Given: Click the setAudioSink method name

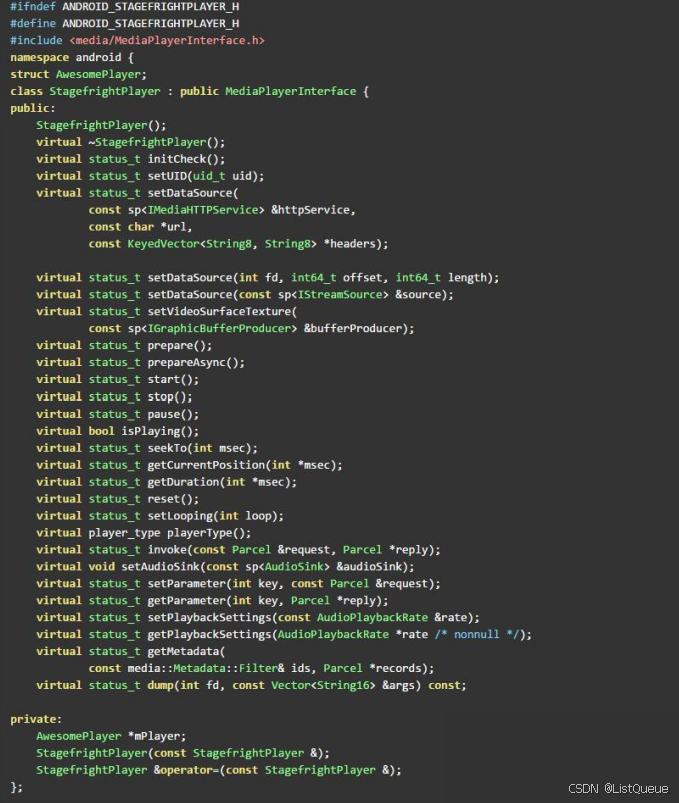Looking at the screenshot, I should point(160,566).
